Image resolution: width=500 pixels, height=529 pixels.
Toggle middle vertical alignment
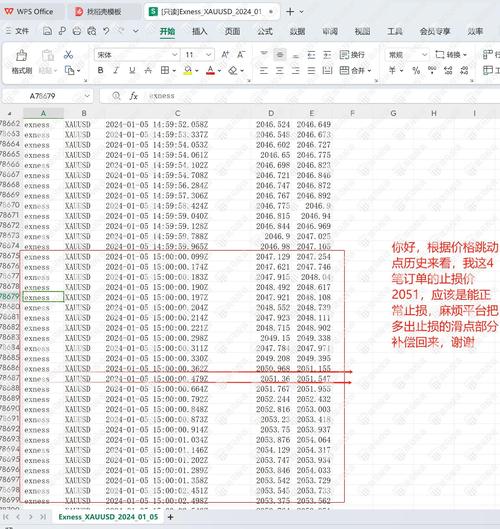pyautogui.click(x=280, y=55)
